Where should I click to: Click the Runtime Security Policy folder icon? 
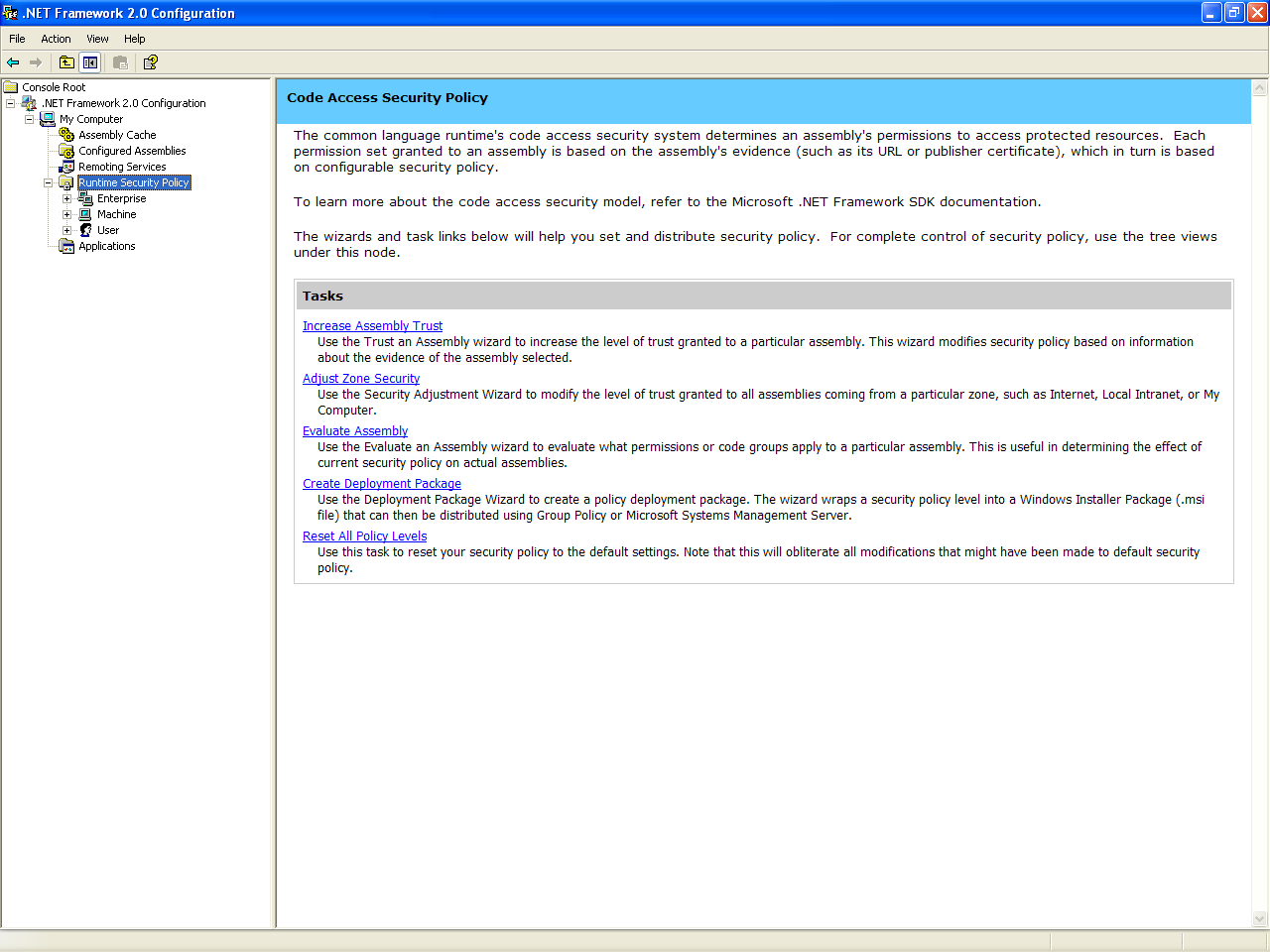pyautogui.click(x=66, y=182)
